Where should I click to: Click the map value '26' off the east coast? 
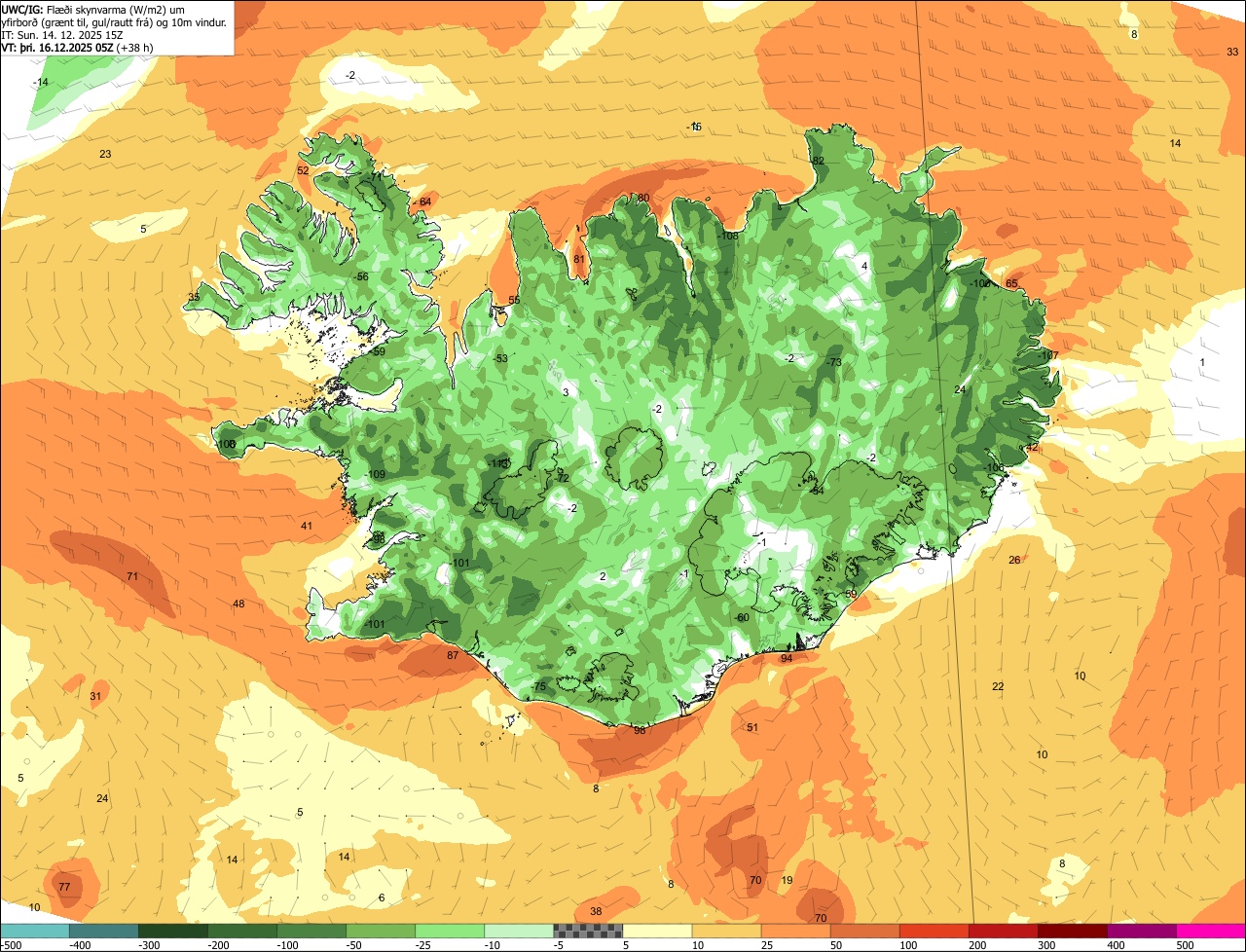[1014, 561]
